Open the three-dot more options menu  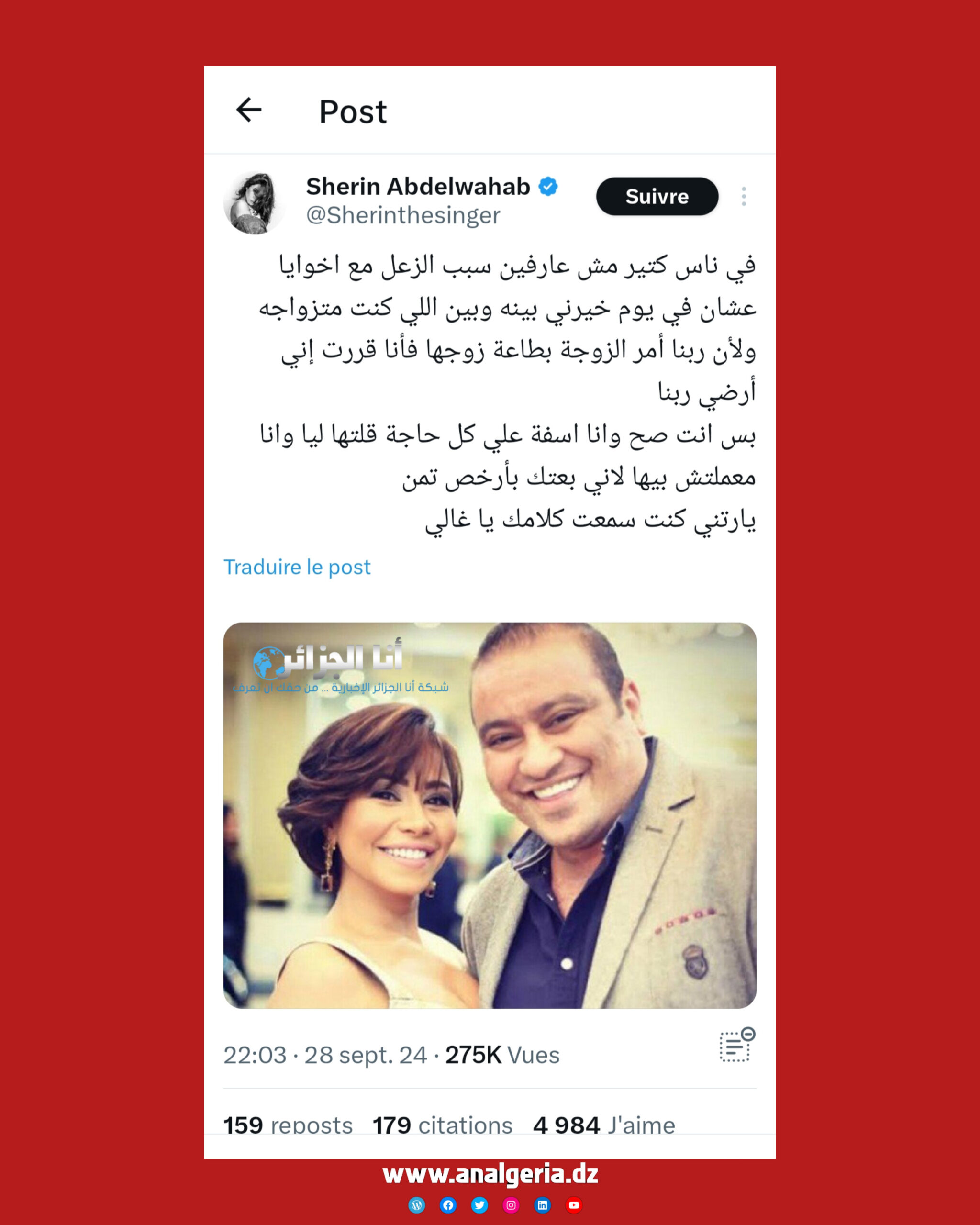[x=744, y=196]
